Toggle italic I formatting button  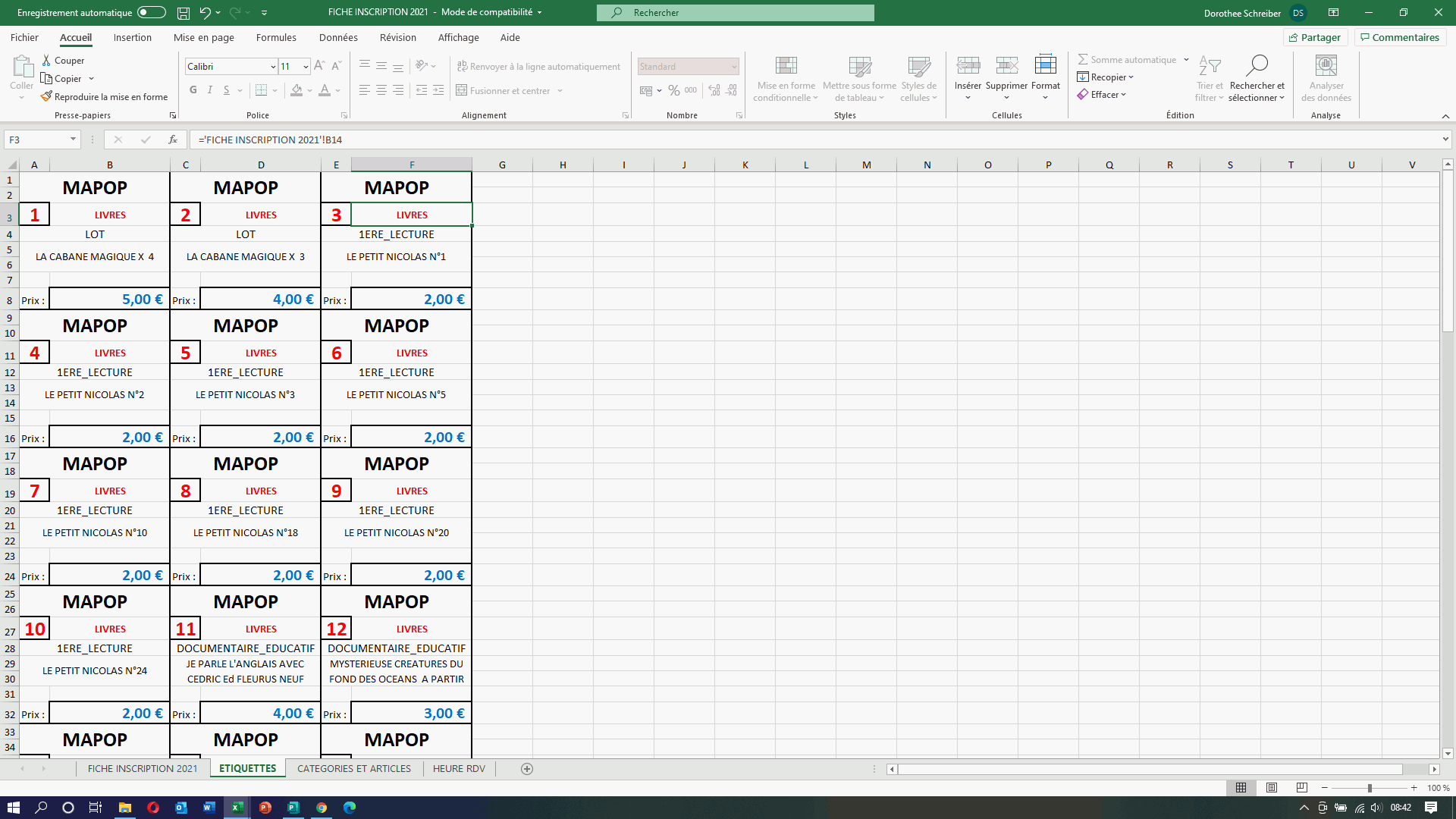click(x=210, y=90)
